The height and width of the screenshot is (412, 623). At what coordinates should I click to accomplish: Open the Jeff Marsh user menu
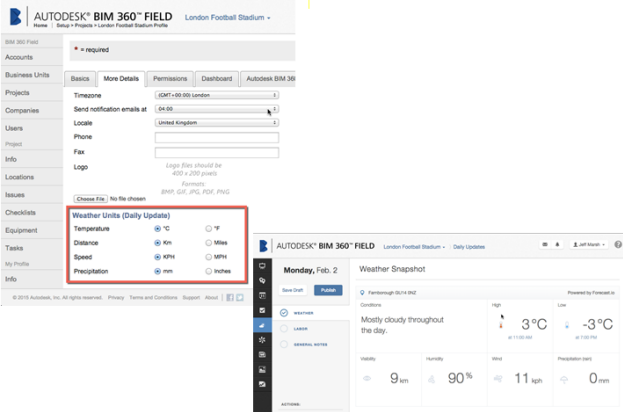click(x=589, y=244)
